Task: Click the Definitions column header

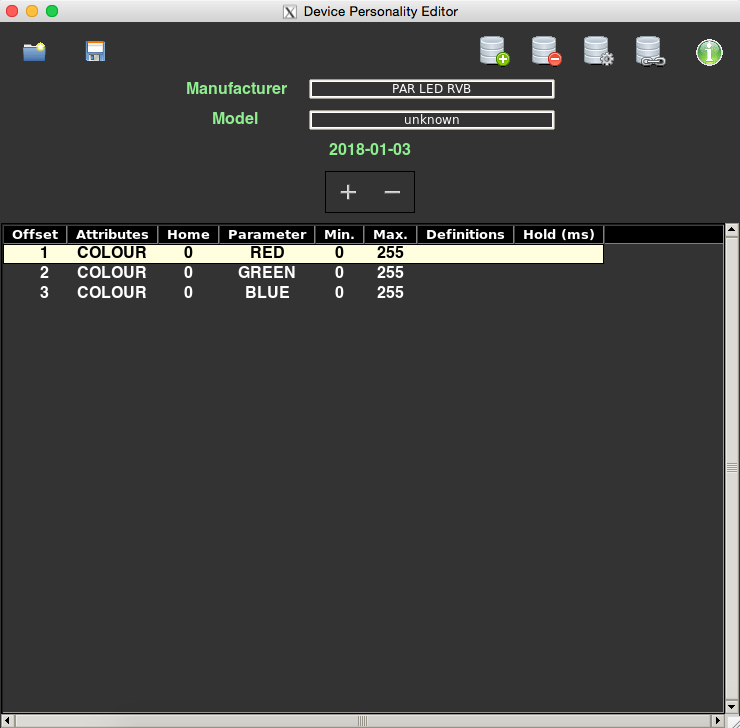Action: [465, 235]
